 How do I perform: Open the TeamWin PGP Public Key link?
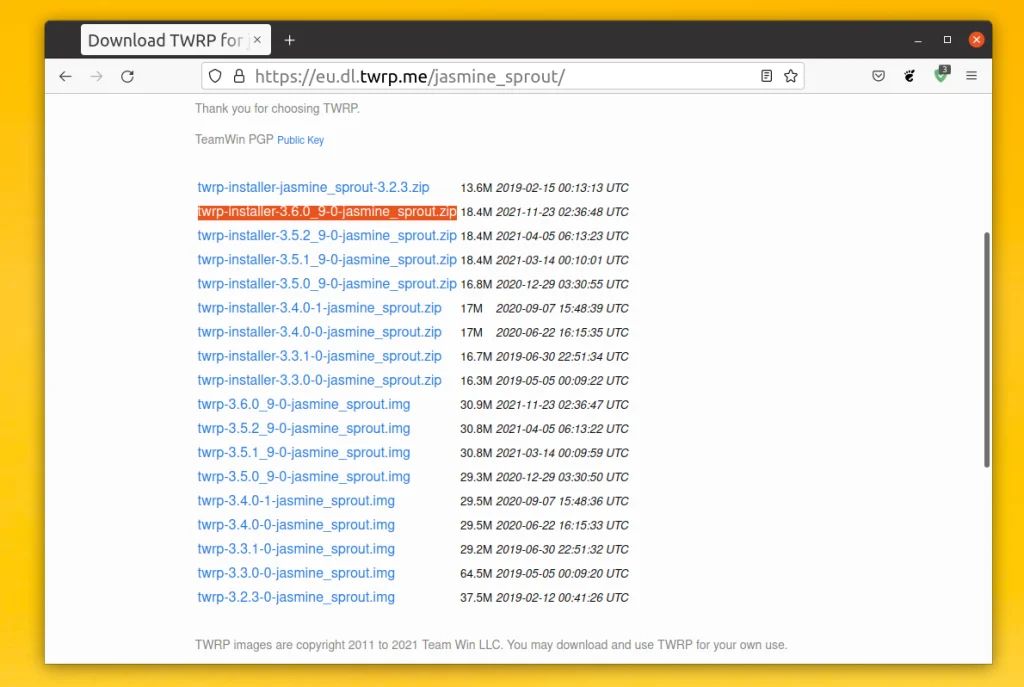pos(300,140)
